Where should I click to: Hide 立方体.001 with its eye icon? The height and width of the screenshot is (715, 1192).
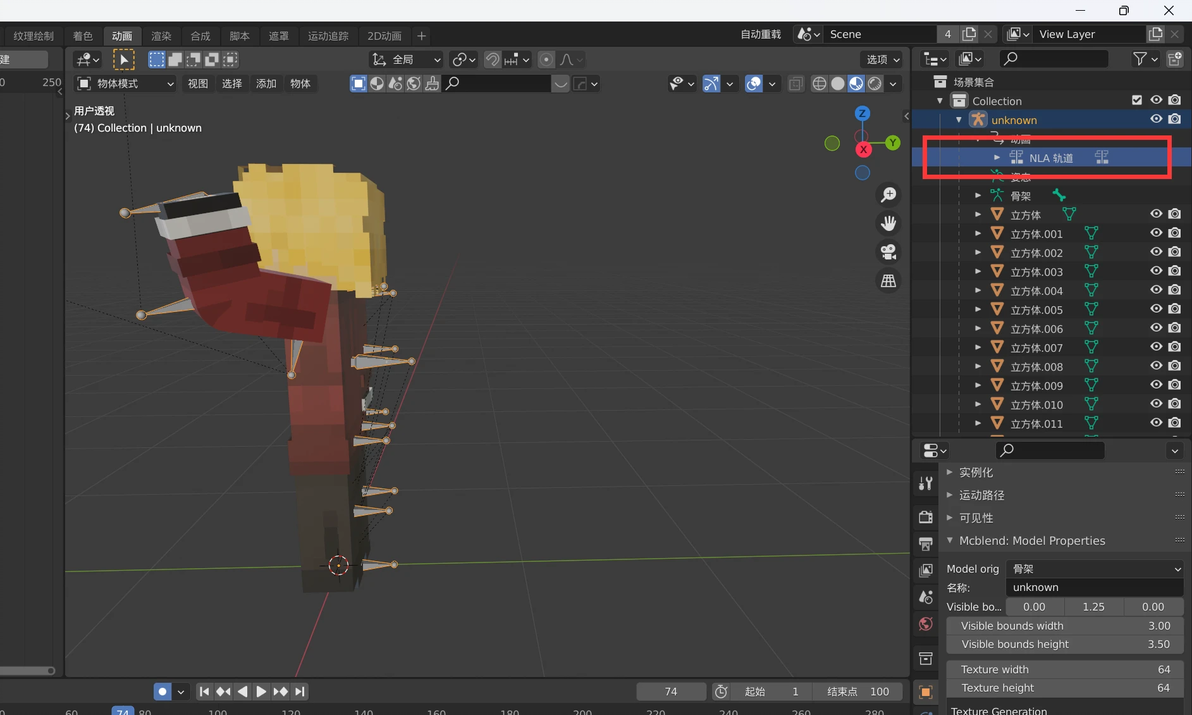click(x=1156, y=233)
